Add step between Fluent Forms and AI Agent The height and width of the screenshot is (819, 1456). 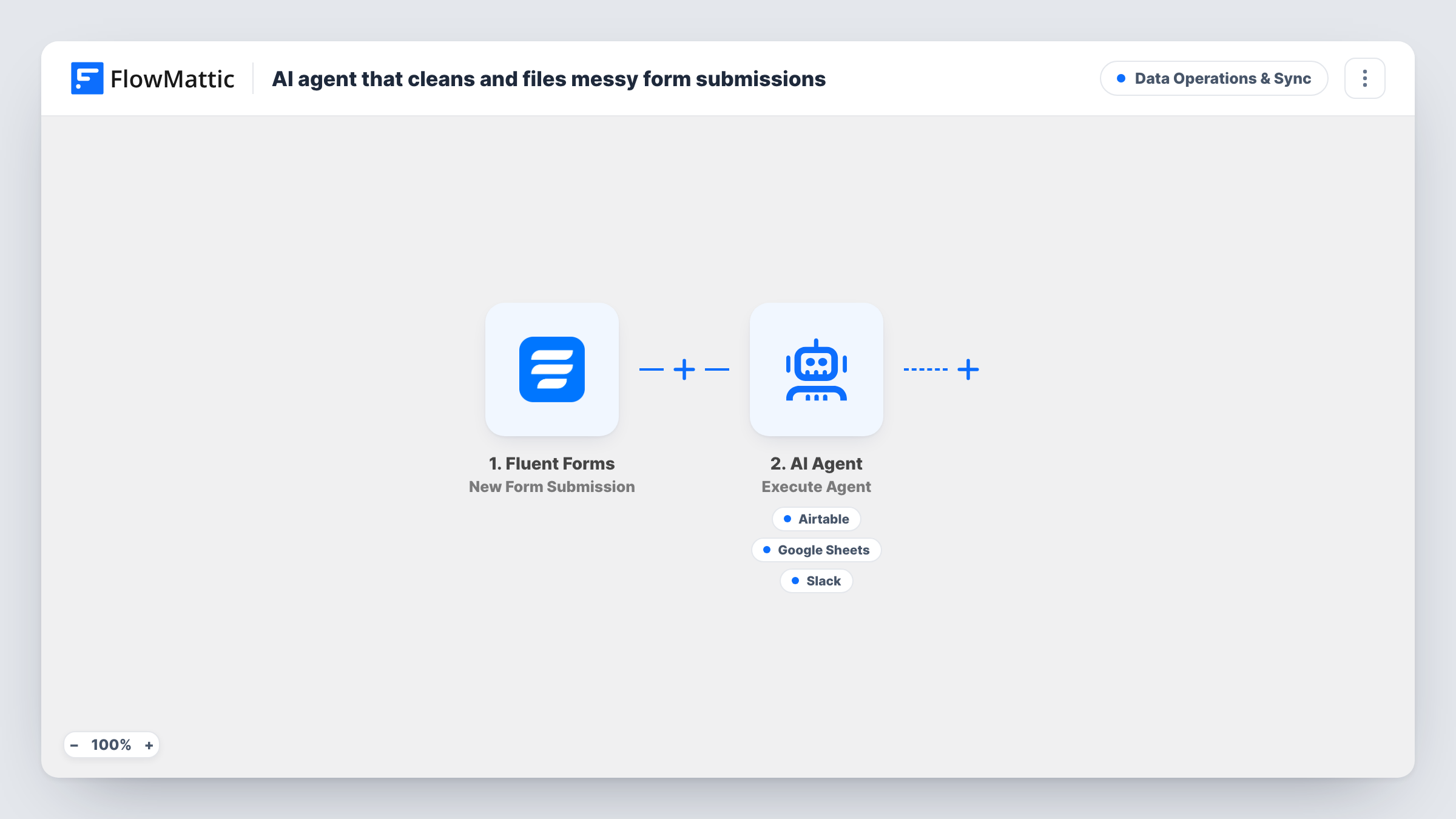pyautogui.click(x=684, y=369)
